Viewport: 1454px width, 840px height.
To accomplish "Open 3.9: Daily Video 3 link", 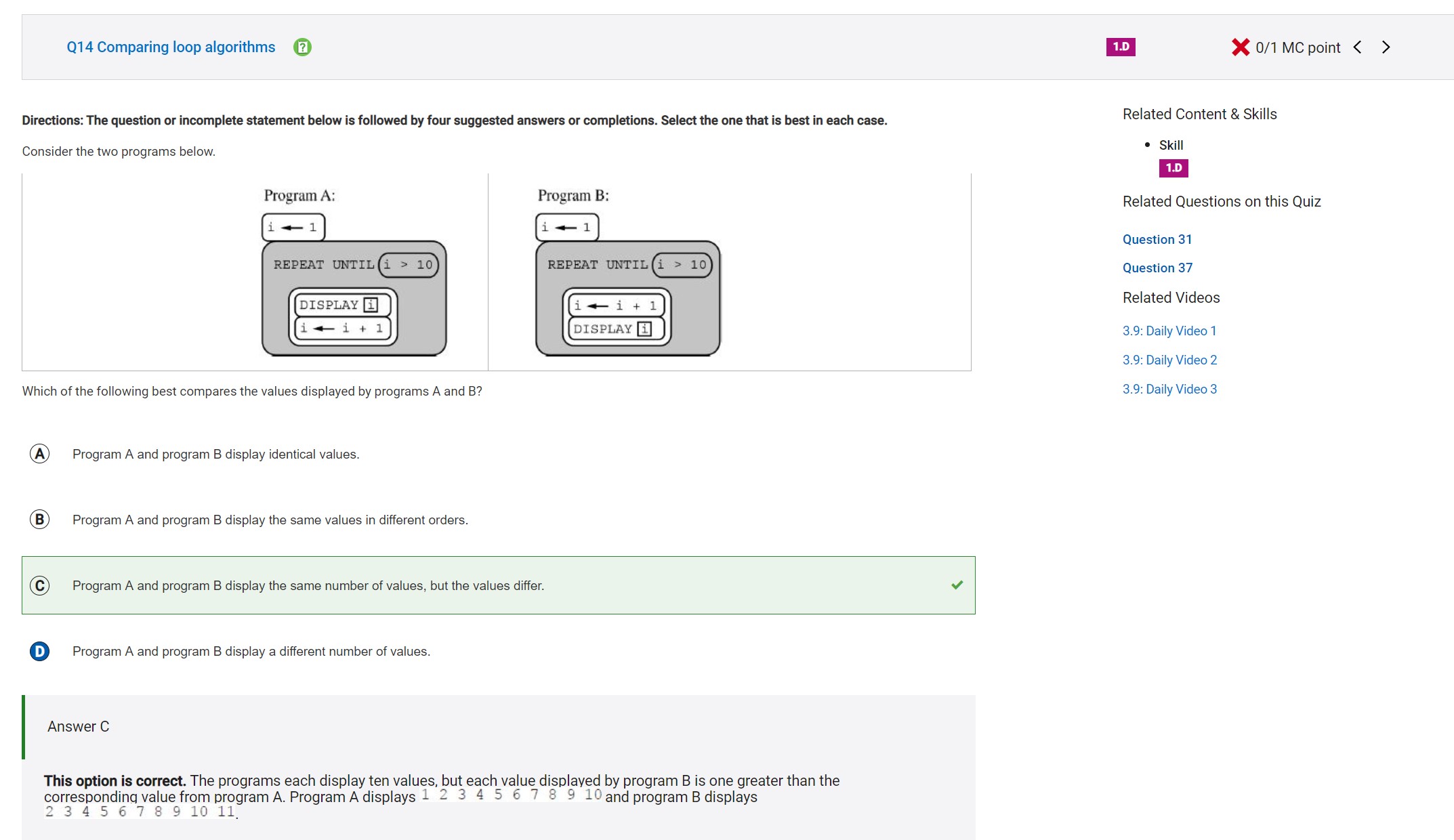I will 1169,389.
